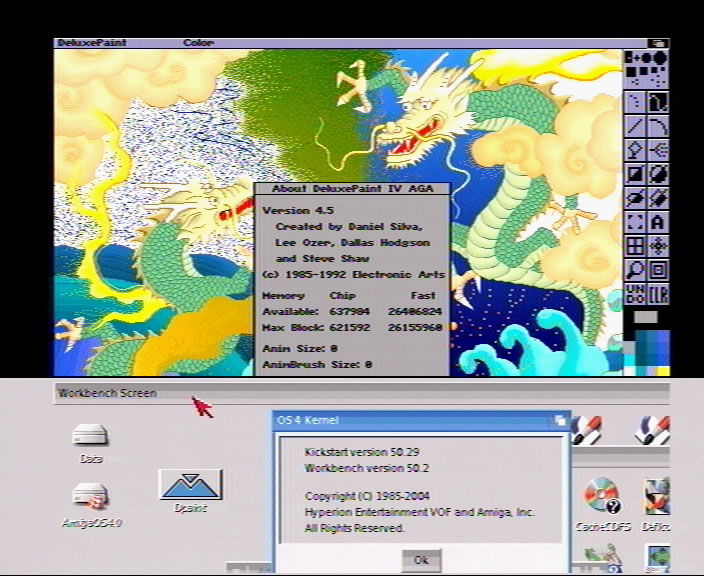Click the Anim Size: 0 line
The image size is (704, 576).
pos(300,348)
